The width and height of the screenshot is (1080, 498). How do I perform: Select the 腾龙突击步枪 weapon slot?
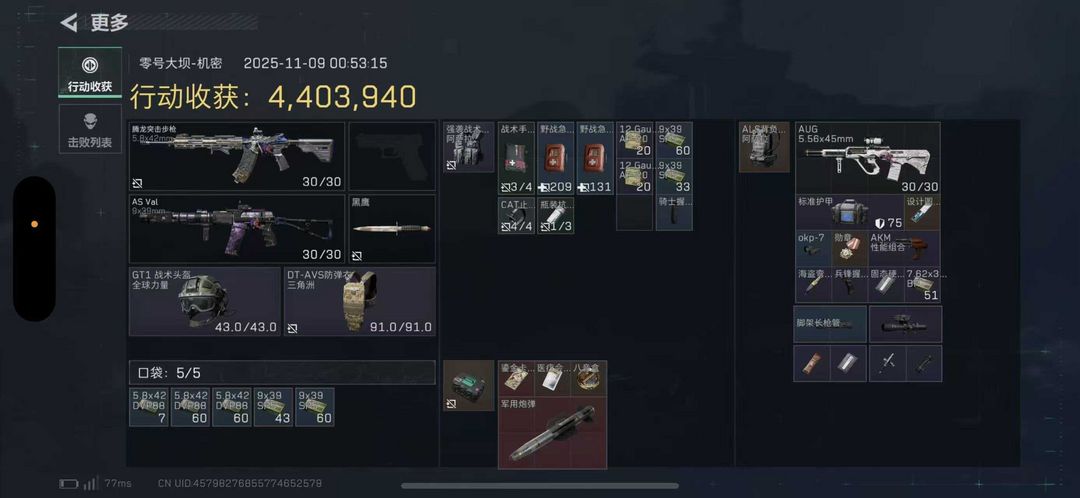(x=237, y=156)
